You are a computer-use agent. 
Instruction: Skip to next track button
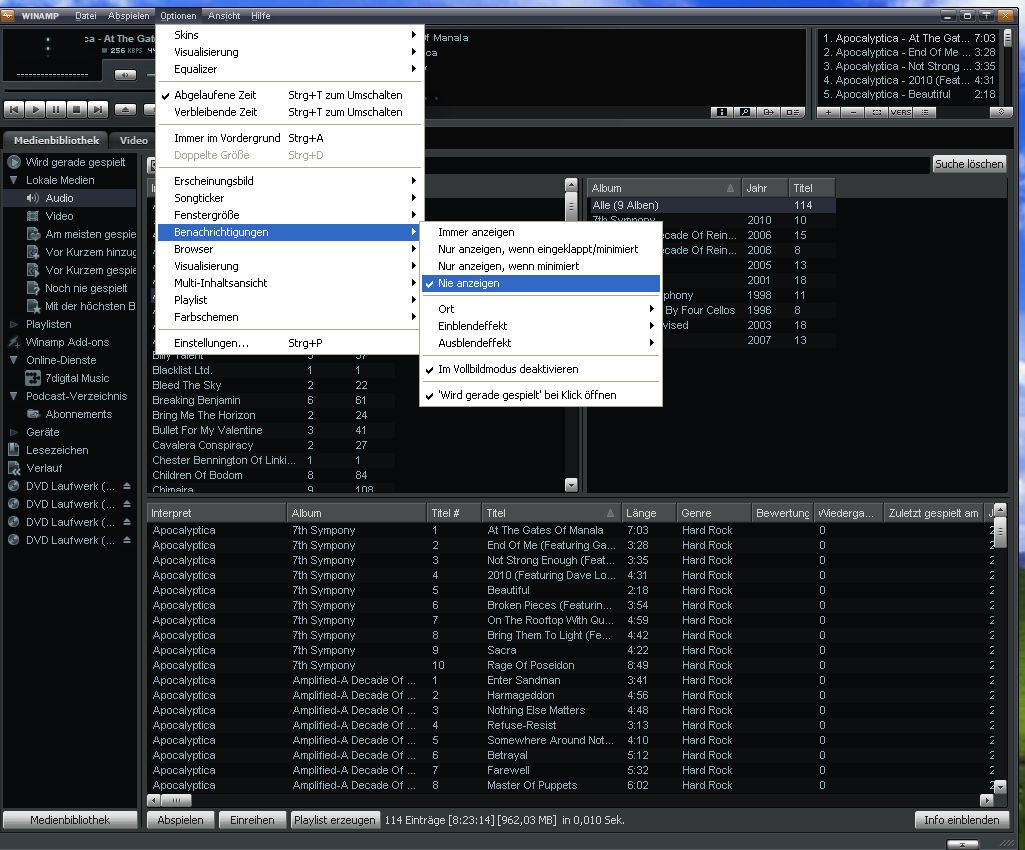(97, 109)
